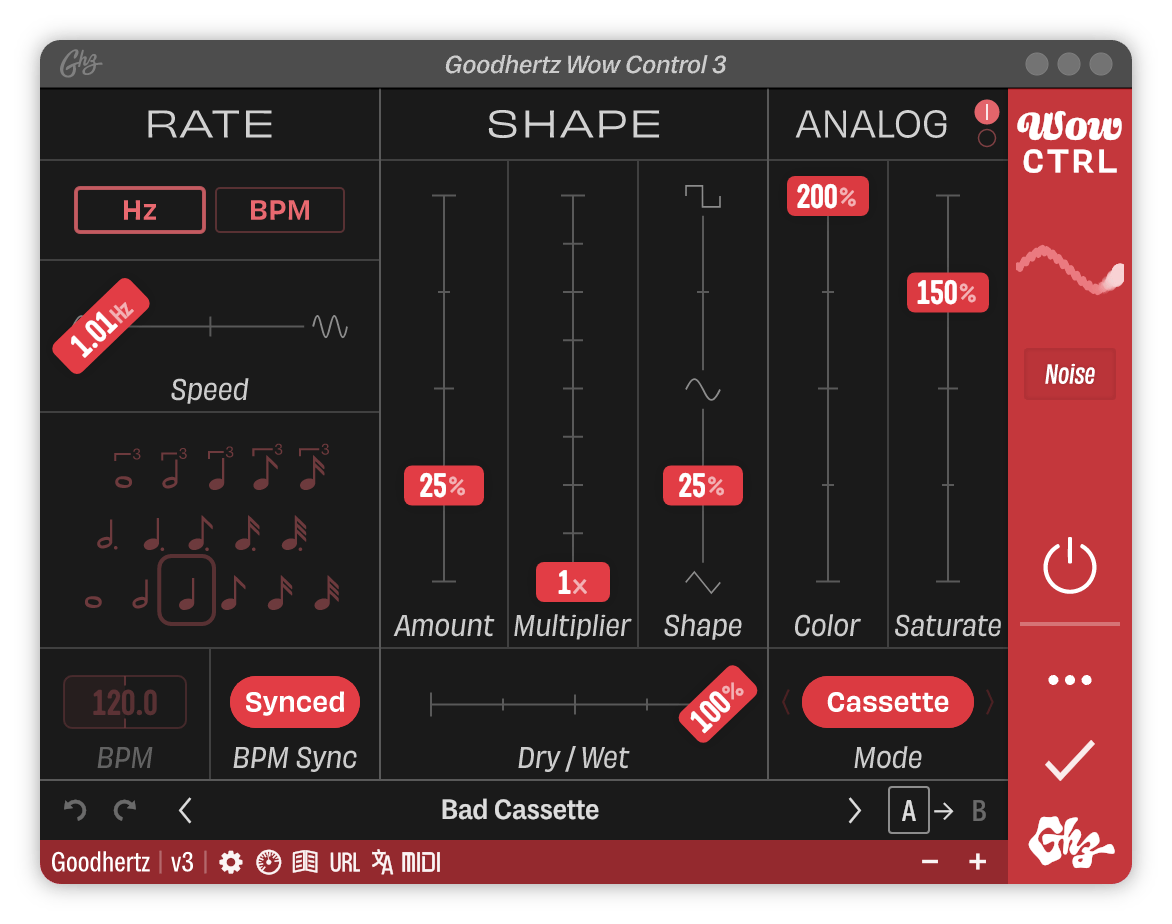Select the A preset slot
This screenshot has height=924, width=1172.
pos(908,810)
